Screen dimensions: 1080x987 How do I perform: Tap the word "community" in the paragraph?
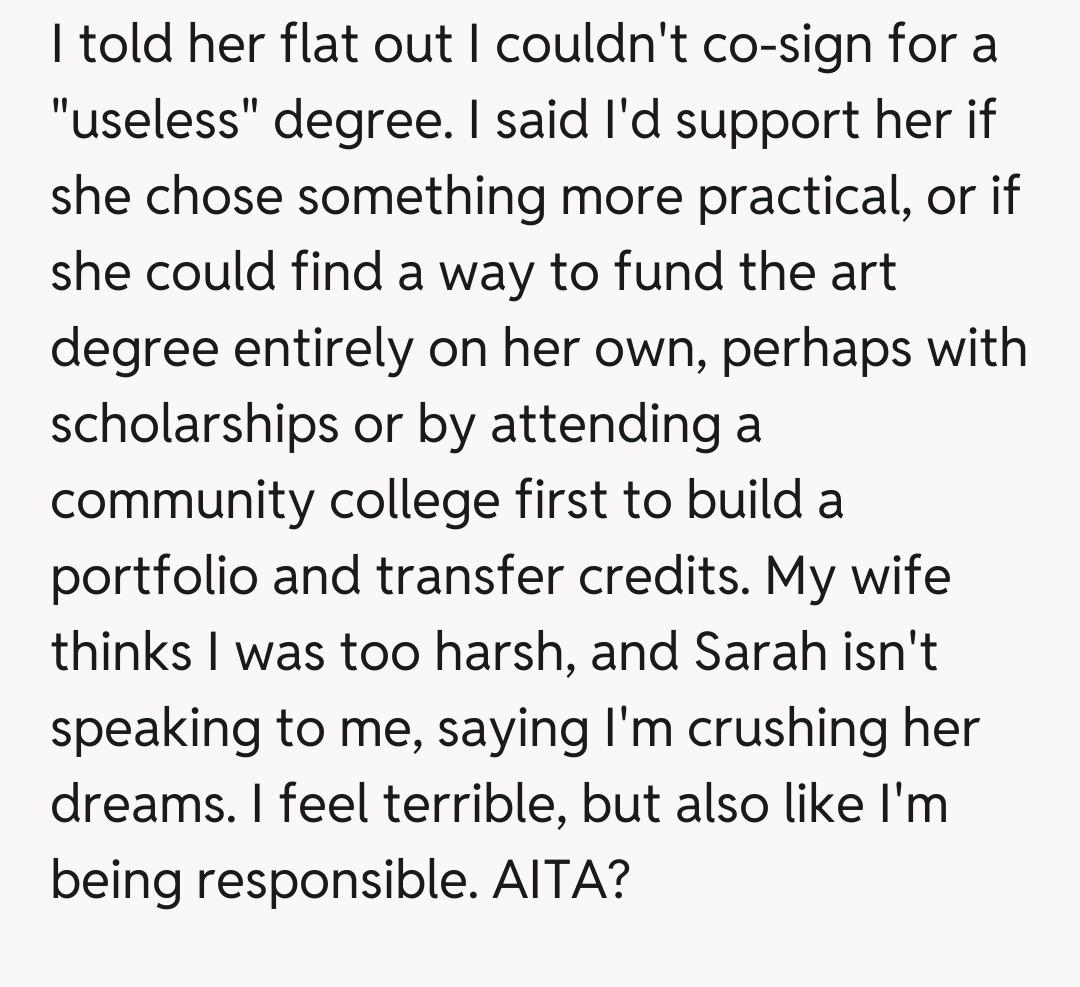(182, 501)
